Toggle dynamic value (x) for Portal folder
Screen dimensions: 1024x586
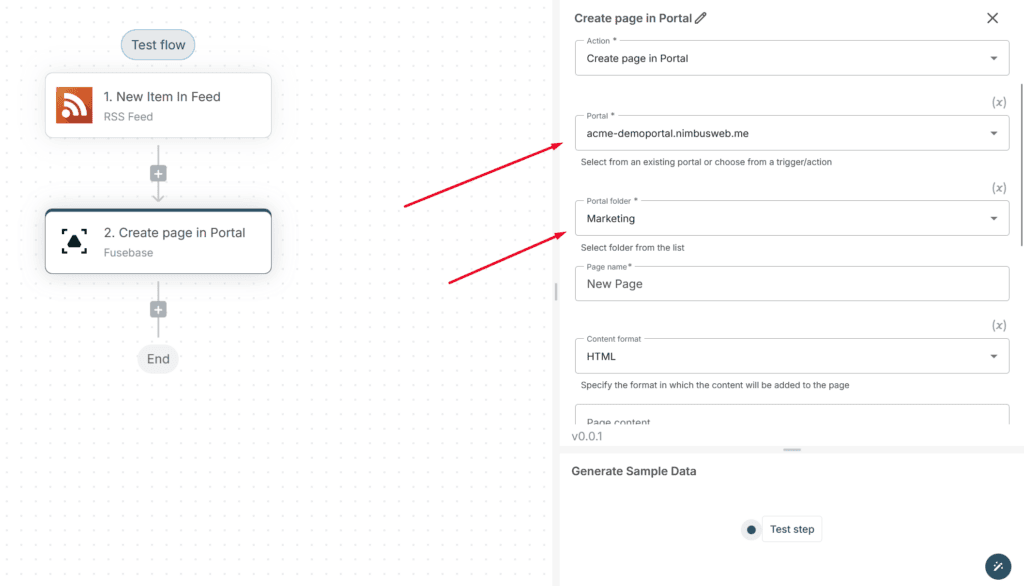pos(999,188)
